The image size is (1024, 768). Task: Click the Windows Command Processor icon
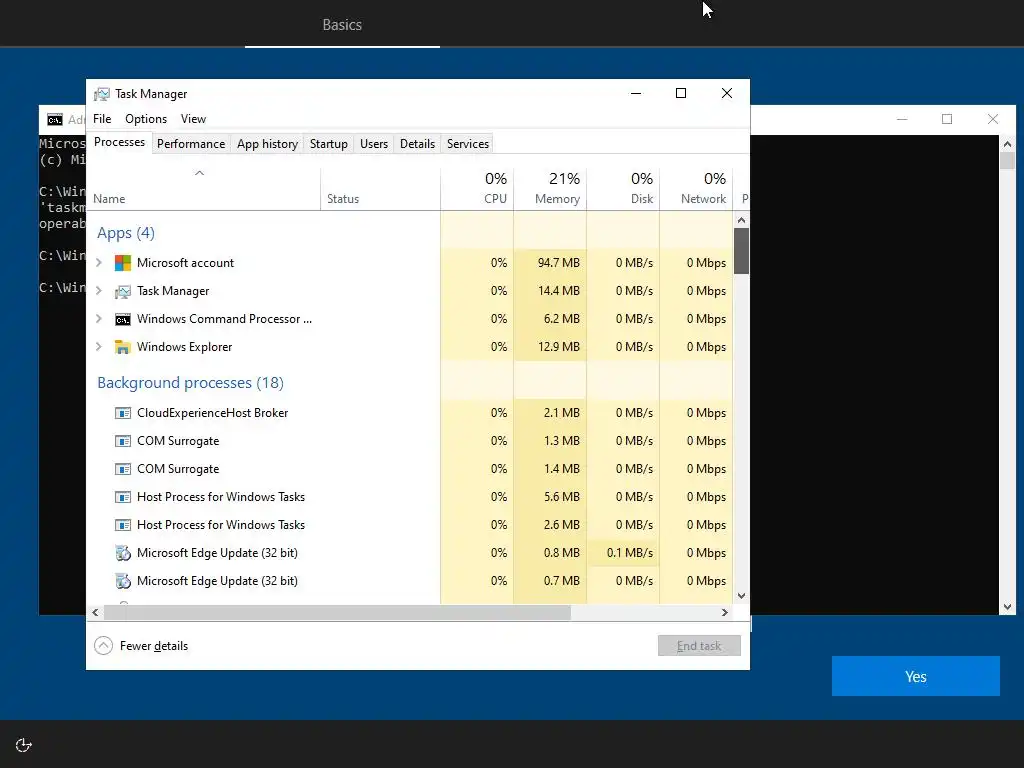(x=123, y=319)
